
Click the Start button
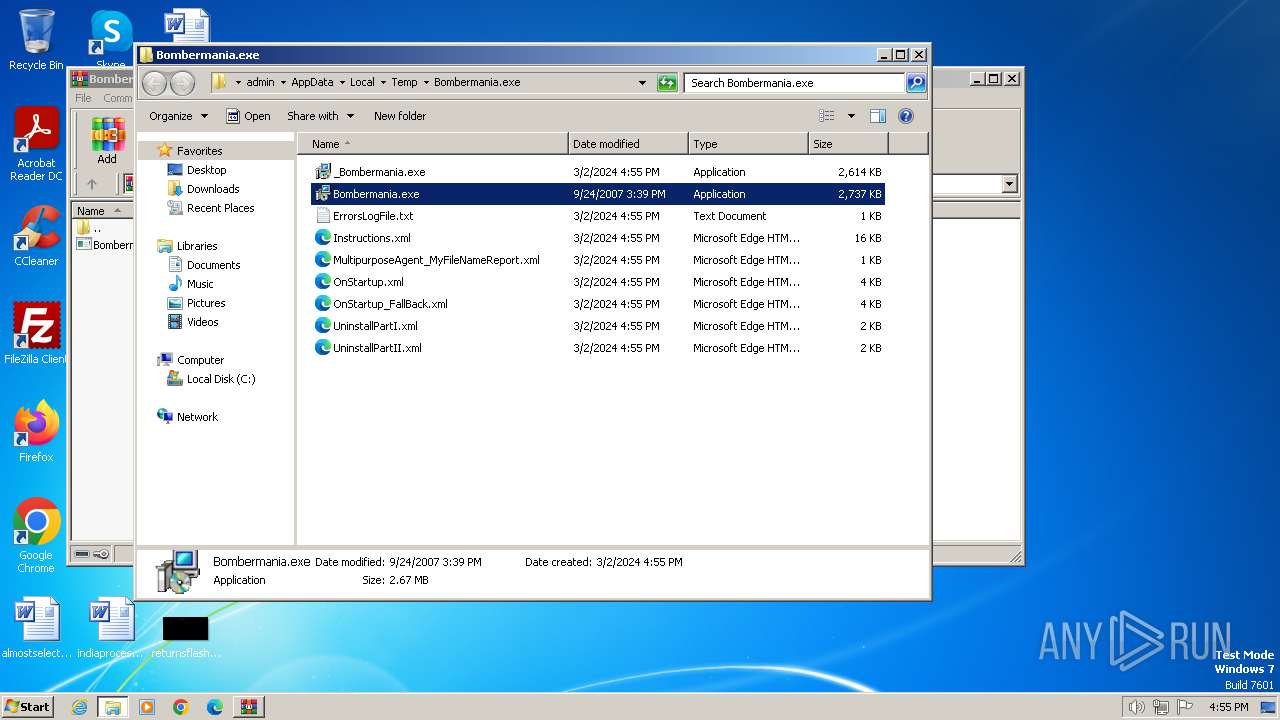pos(27,706)
